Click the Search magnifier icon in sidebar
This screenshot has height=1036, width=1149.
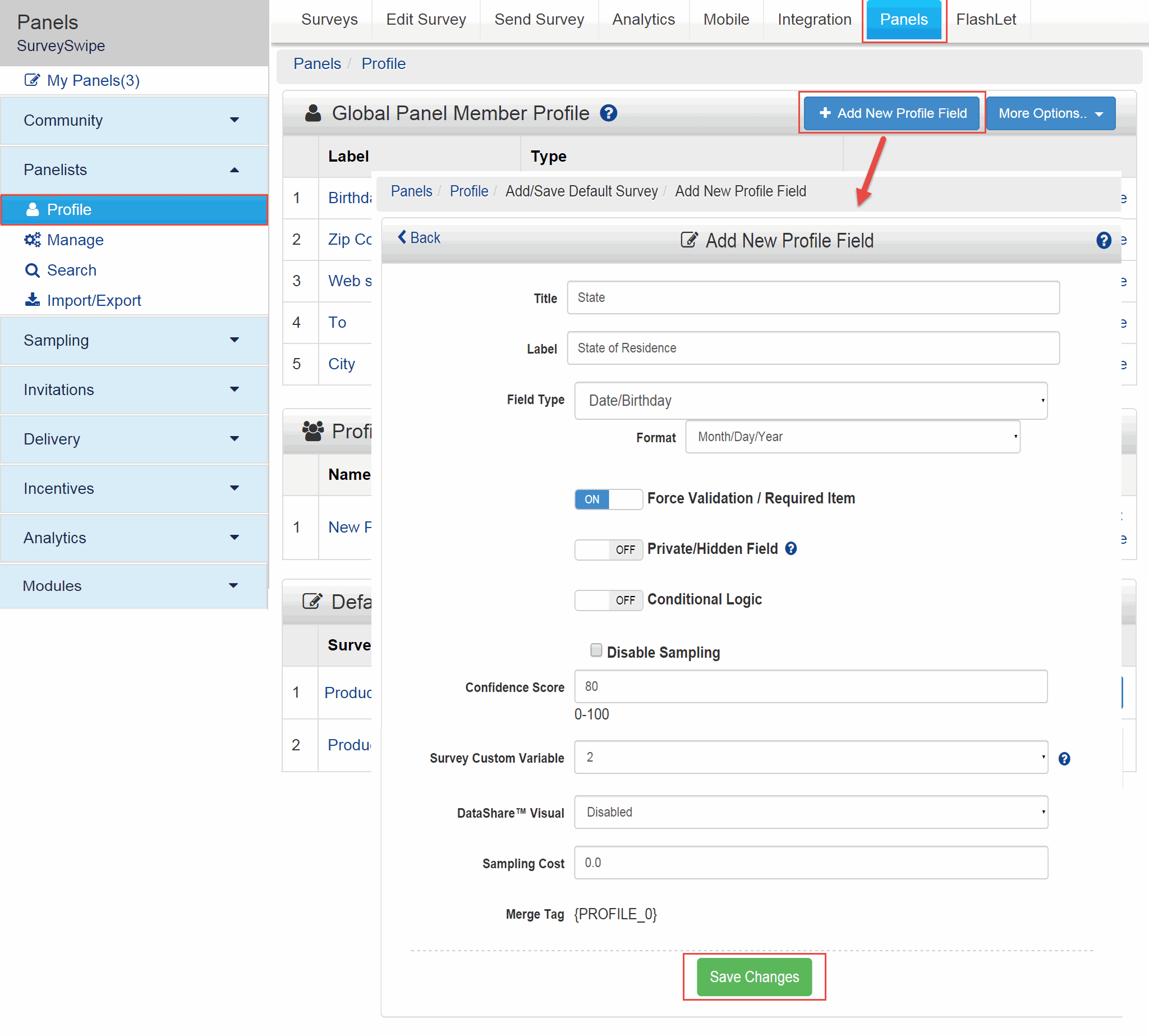[x=33, y=270]
